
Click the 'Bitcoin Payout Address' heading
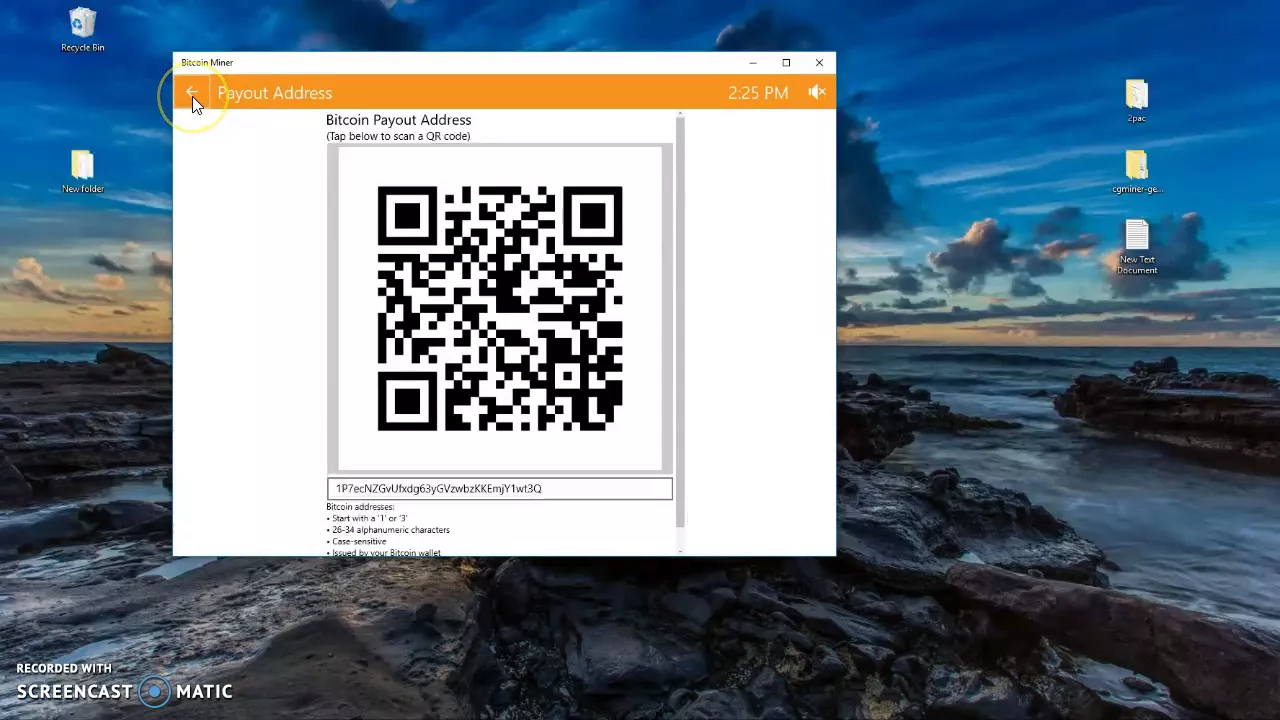coord(398,120)
